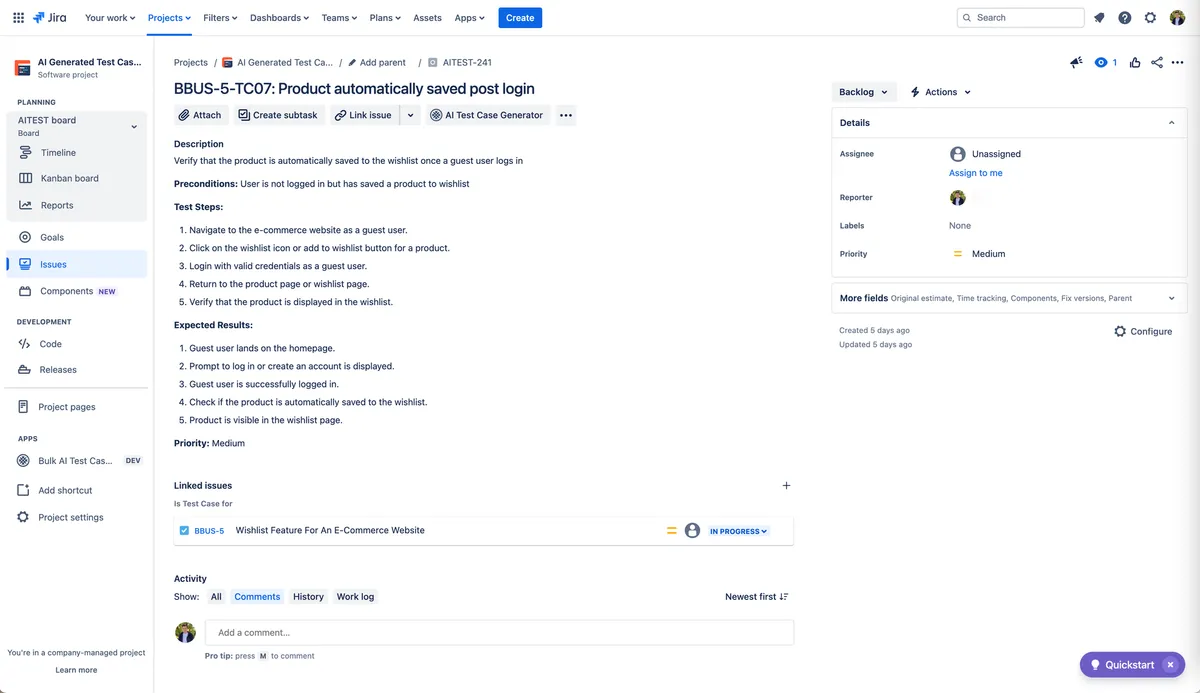Open the In Progress status dropdown

coord(739,531)
